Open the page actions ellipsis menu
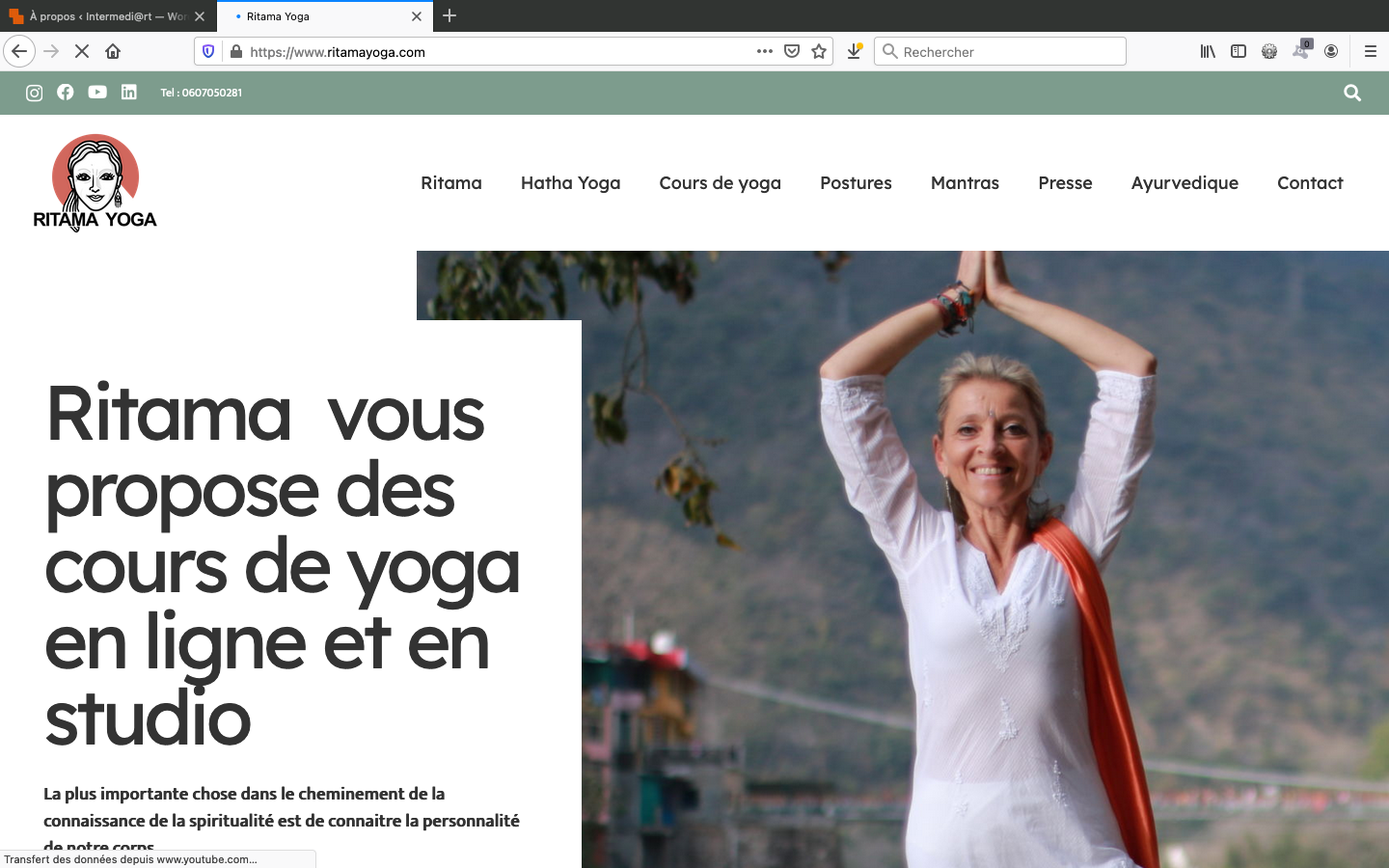Viewport: 1389px width, 868px height. 764,51
